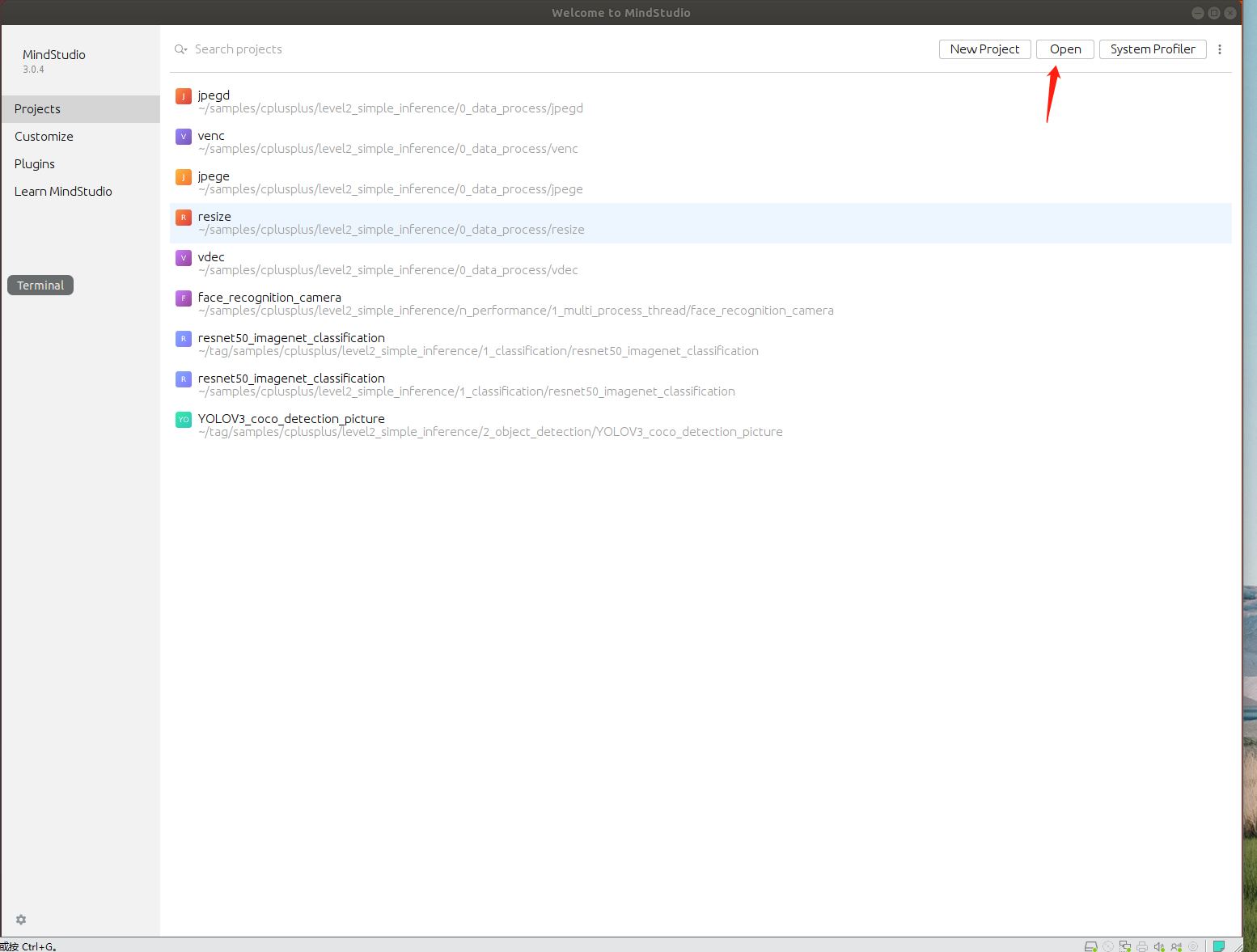Click the VM hard disk status icon
Image resolution: width=1257 pixels, height=952 pixels.
pos(1090,946)
